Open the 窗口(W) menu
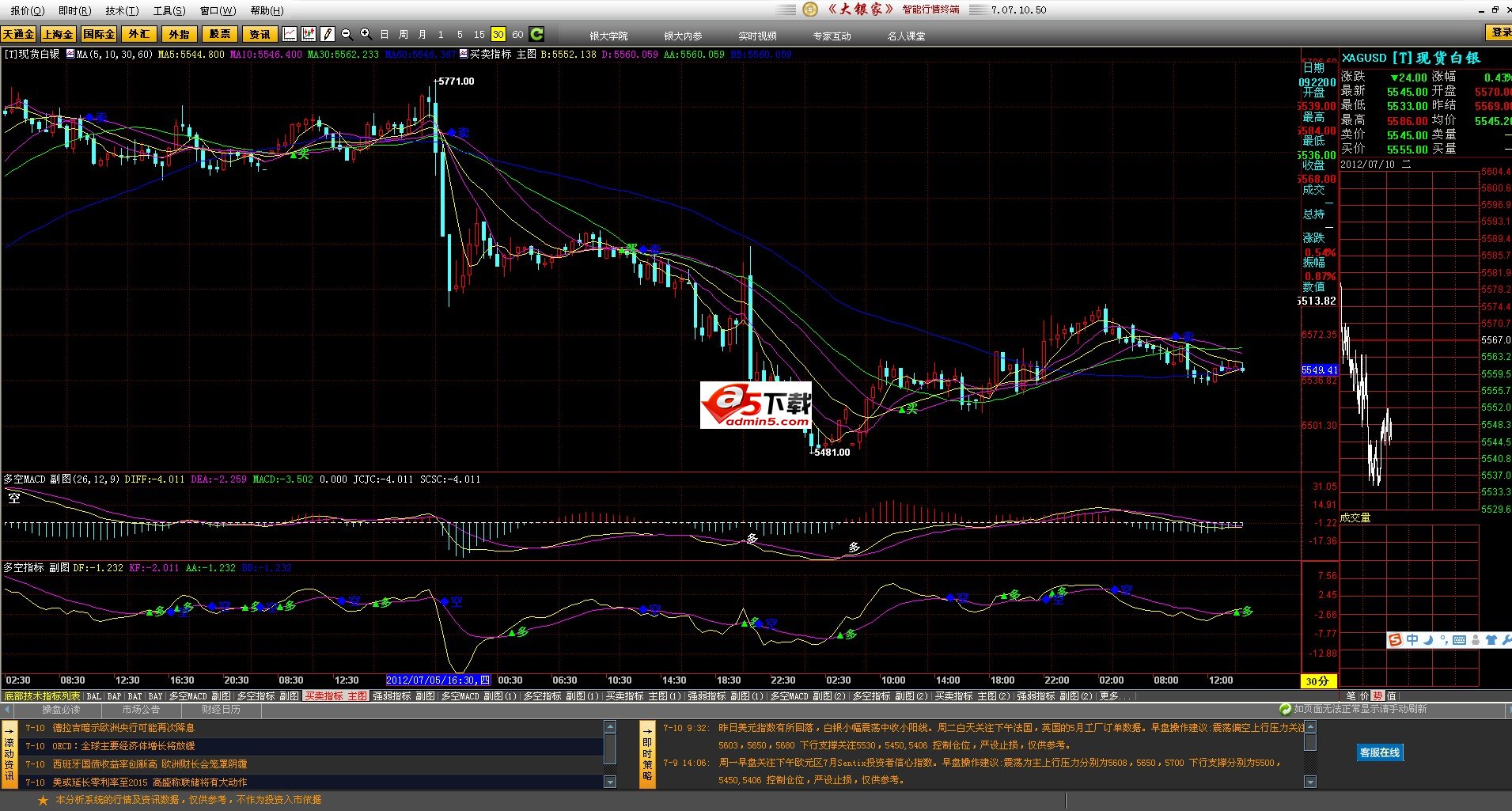This screenshot has height=811, width=1512. pyautogui.click(x=218, y=10)
